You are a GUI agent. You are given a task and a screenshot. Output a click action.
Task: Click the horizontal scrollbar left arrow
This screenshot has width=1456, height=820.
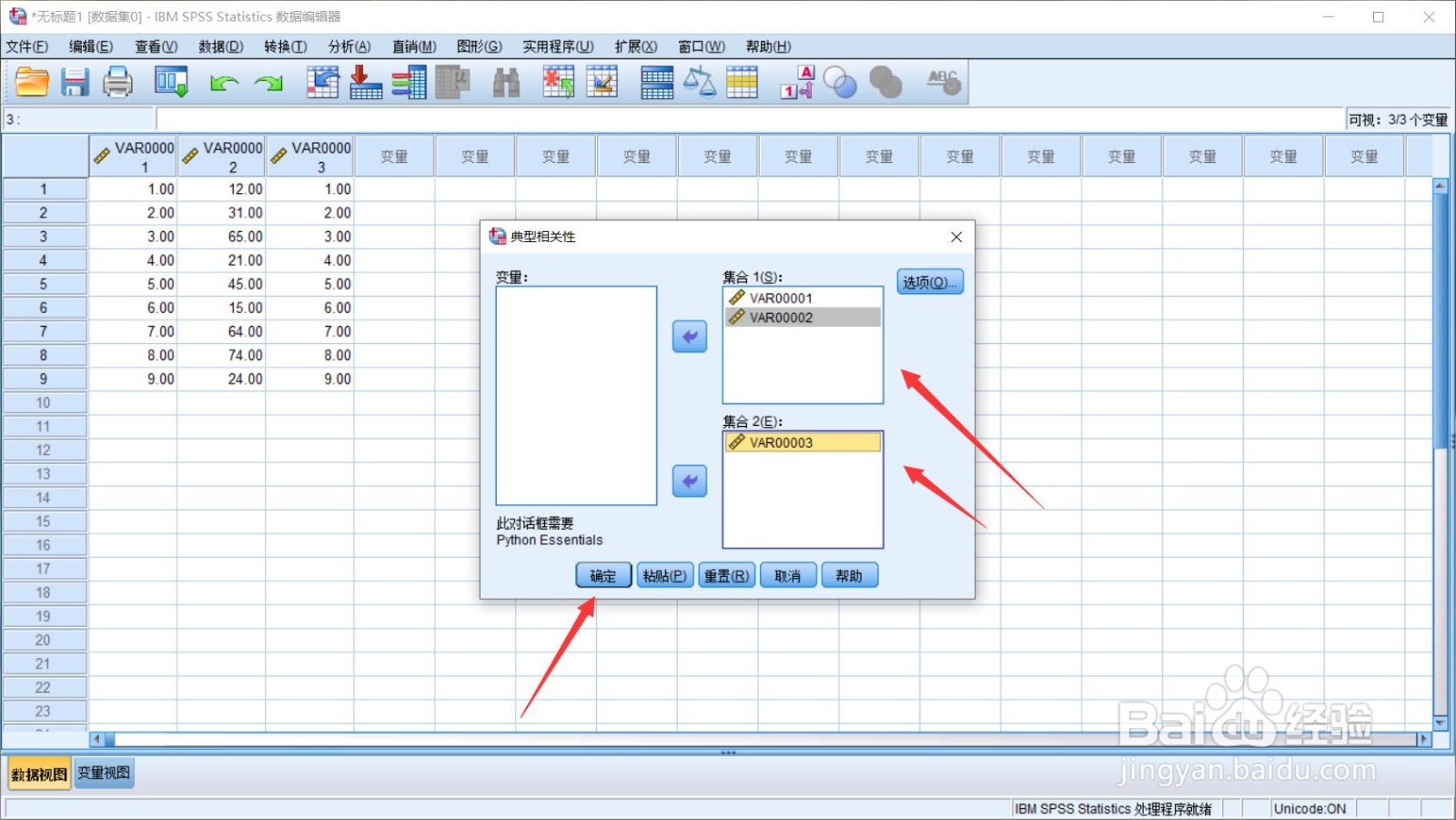(x=97, y=739)
